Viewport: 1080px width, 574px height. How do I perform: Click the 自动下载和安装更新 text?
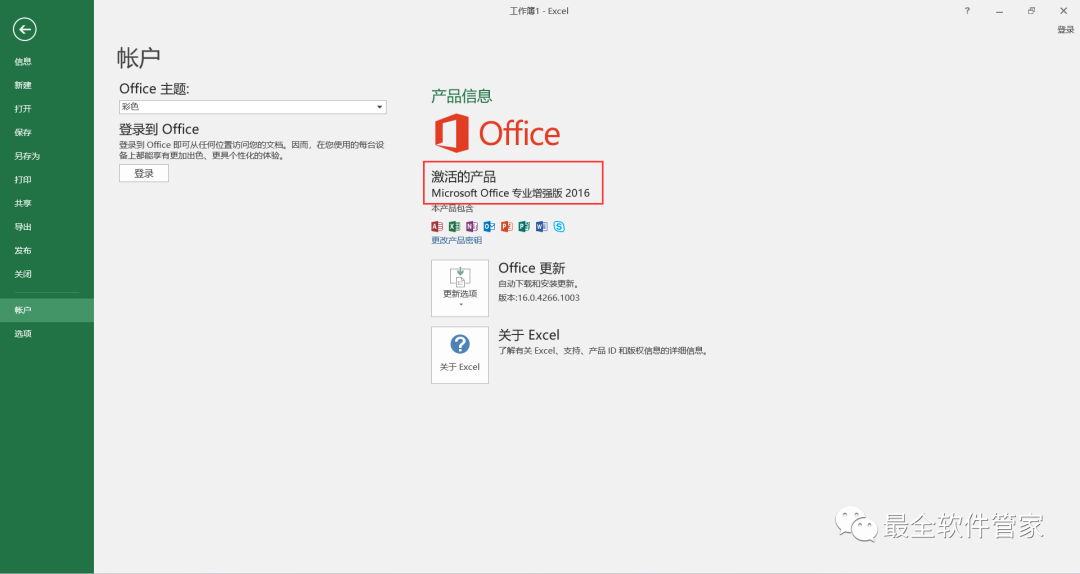click(x=539, y=284)
